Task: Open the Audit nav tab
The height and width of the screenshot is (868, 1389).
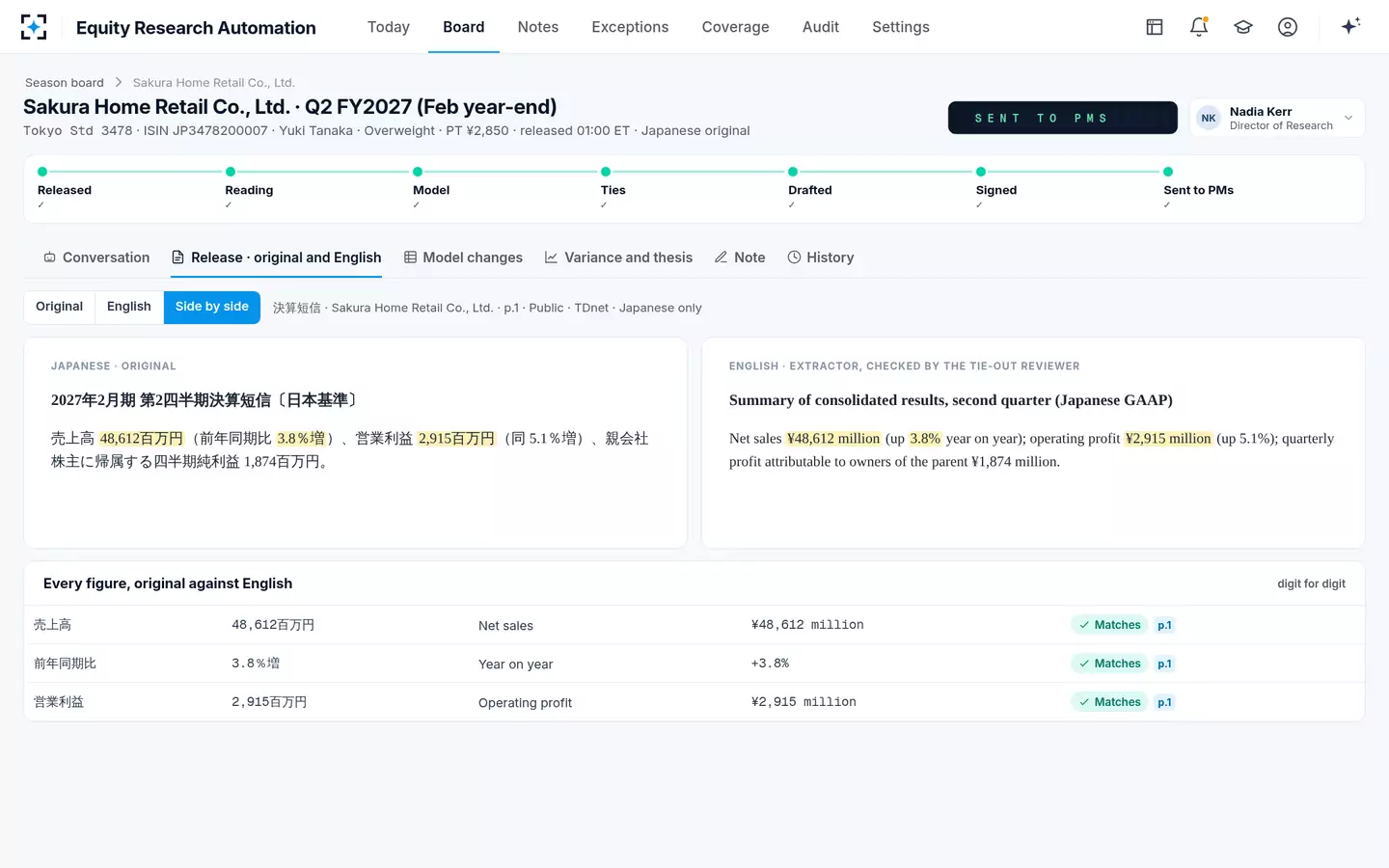Action: (x=821, y=27)
